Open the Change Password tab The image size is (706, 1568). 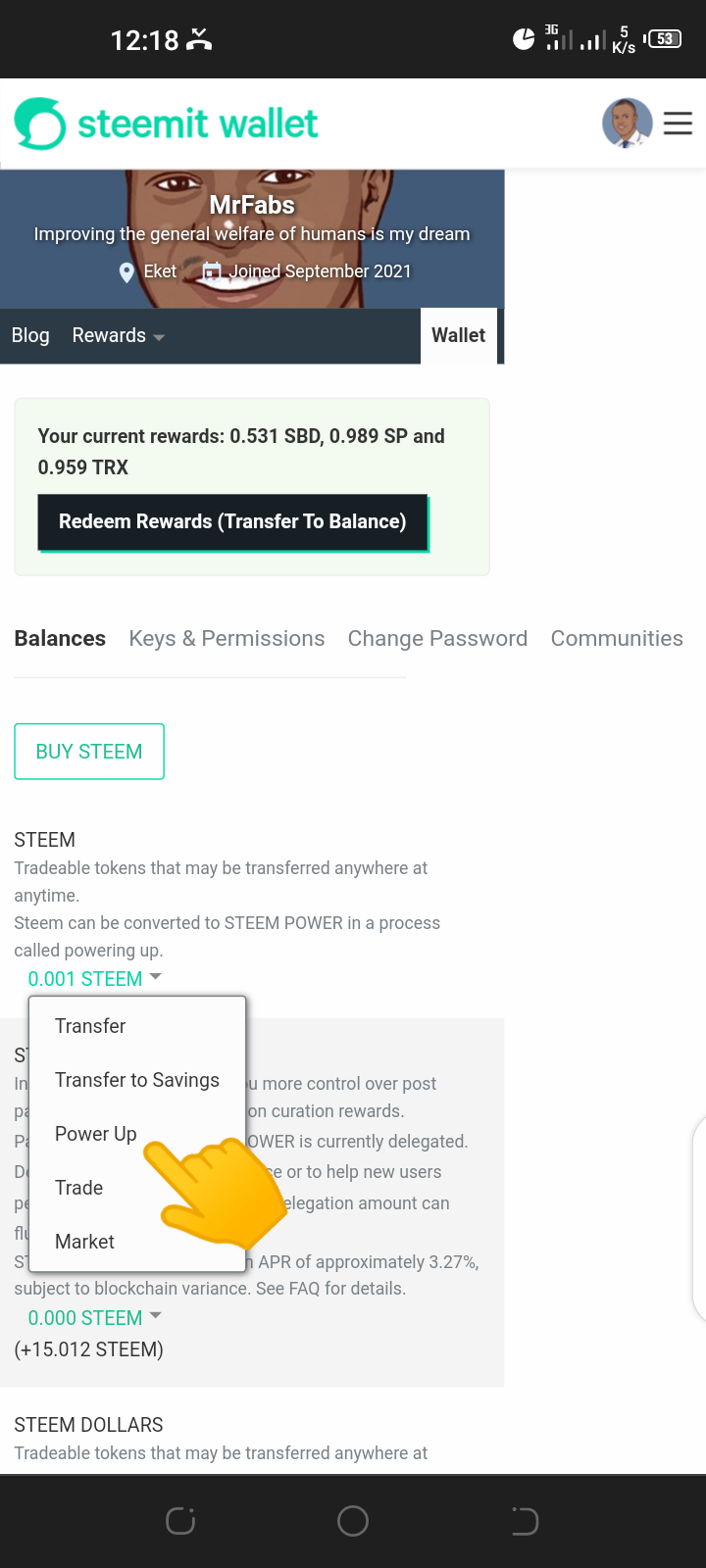point(437,639)
